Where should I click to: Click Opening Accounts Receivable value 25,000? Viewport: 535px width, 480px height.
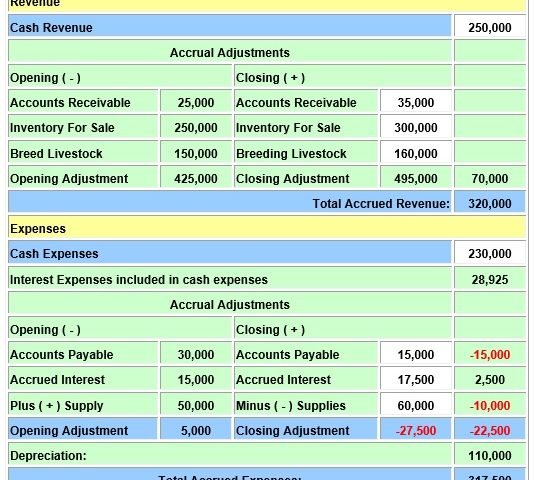[x=196, y=102]
